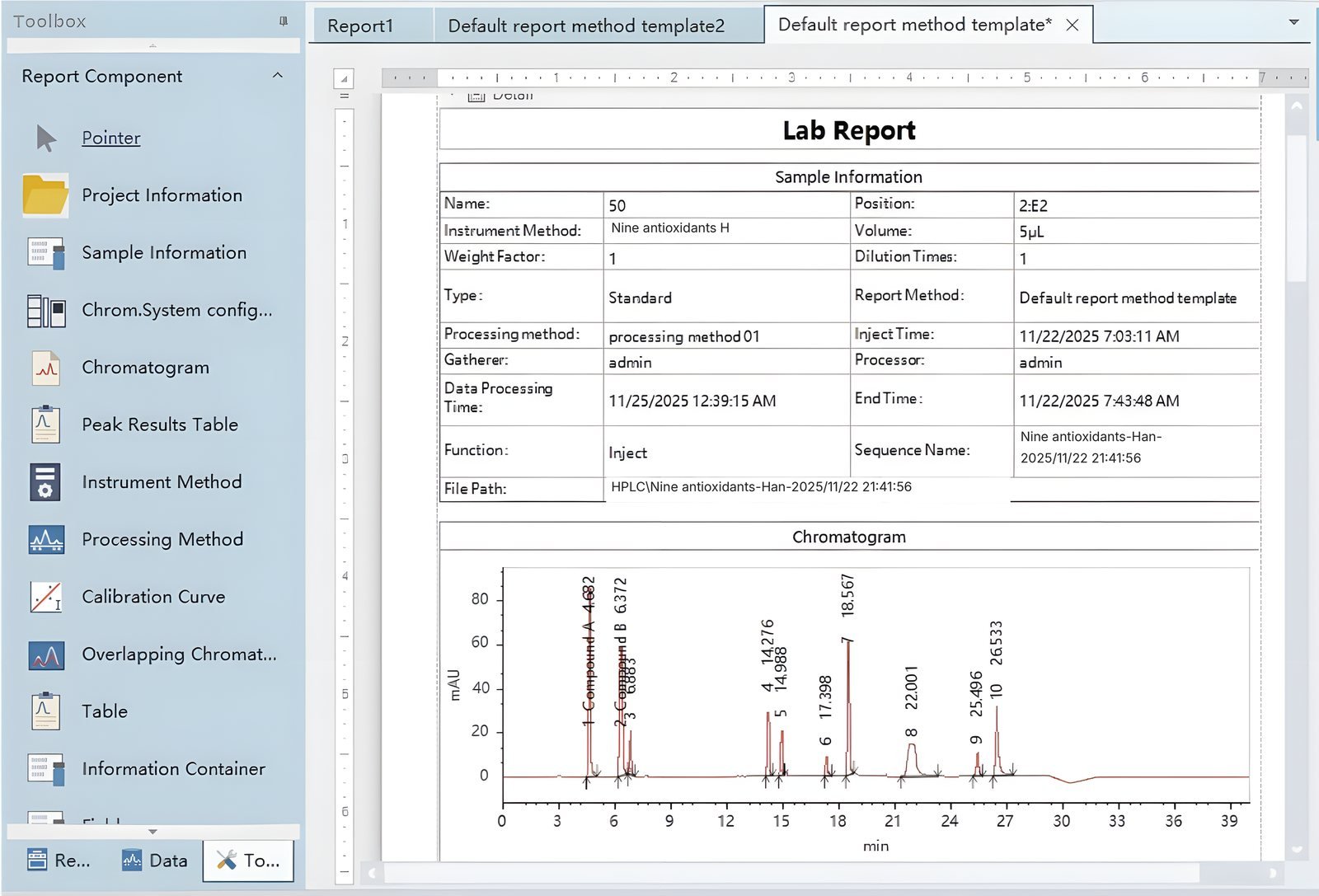Screen dimensions: 1319x896
Task: Click the Pointer link label
Action: pos(111,138)
